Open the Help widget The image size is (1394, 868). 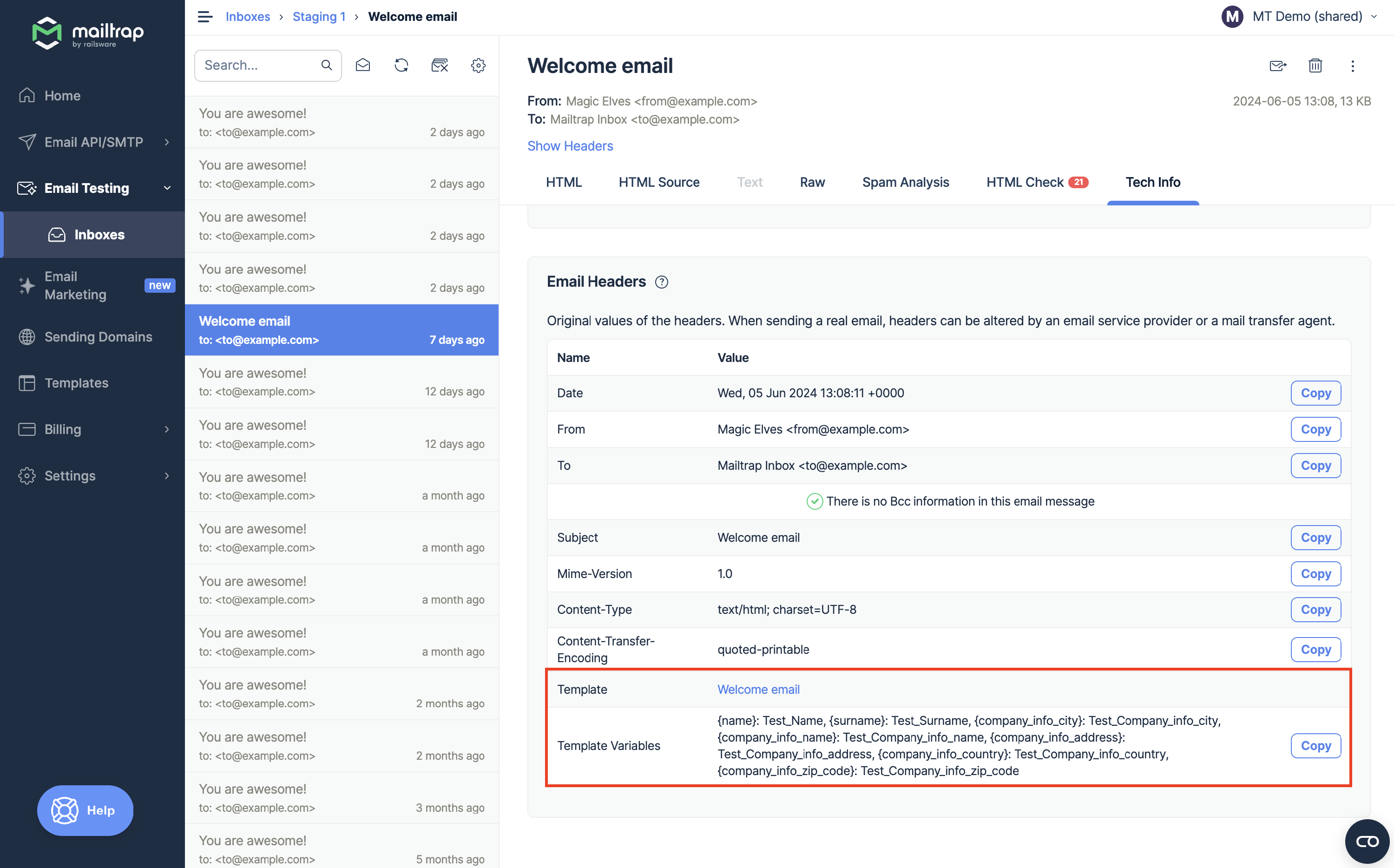pos(85,810)
